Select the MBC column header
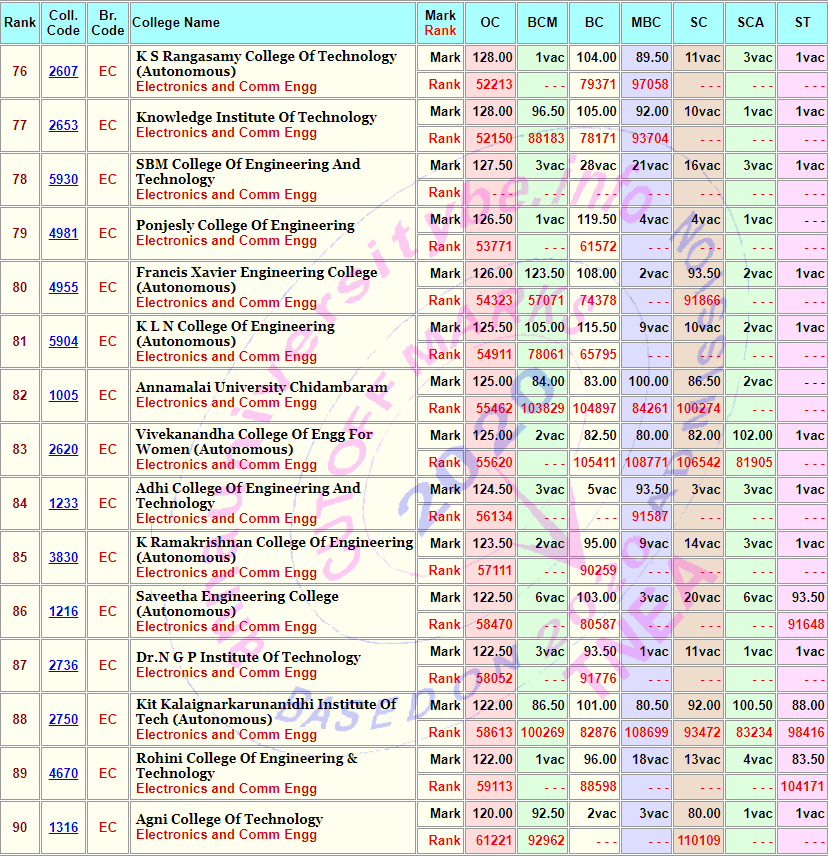 pos(646,22)
